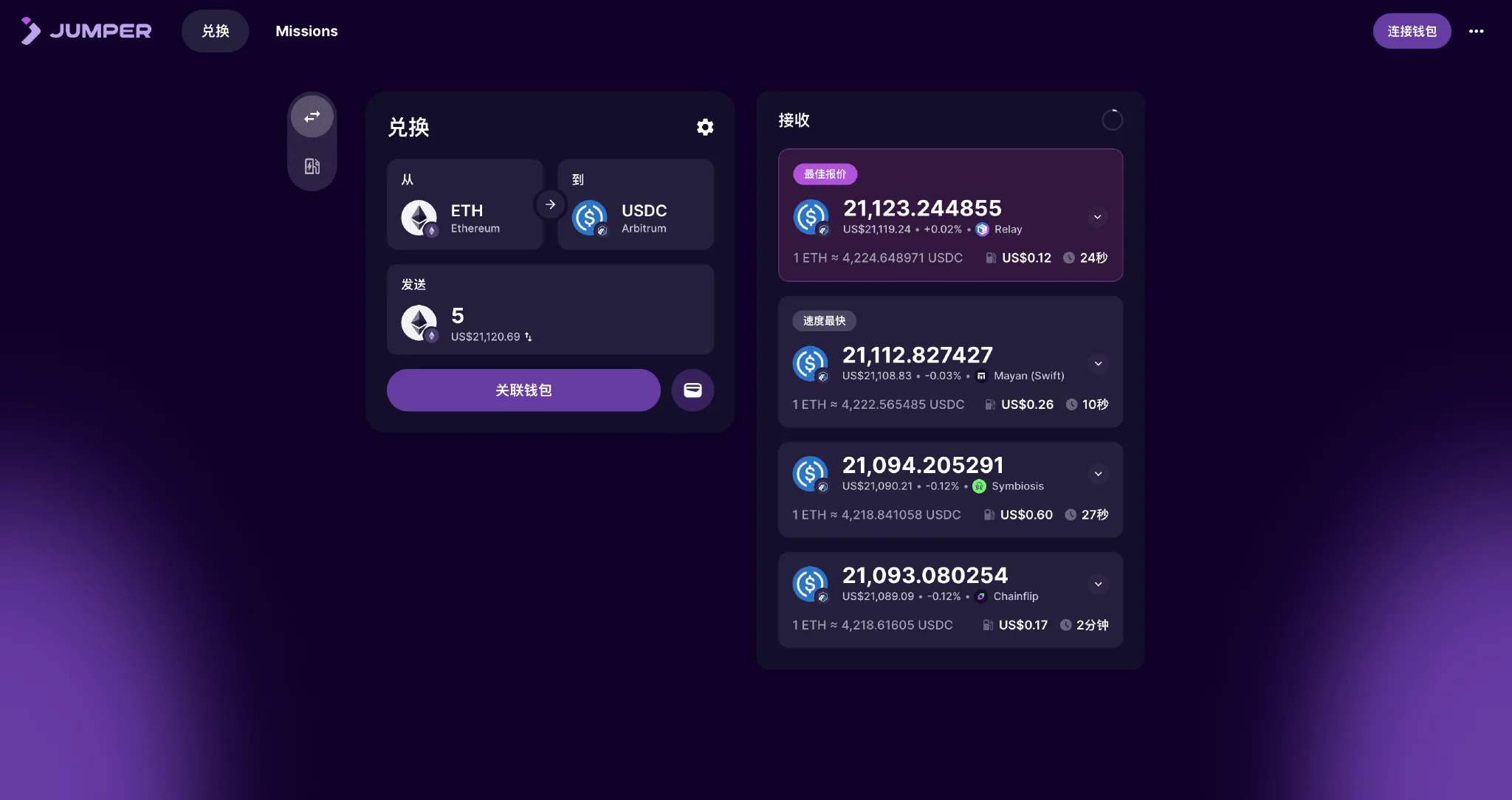Click the arrow between ETH and USDC
The image size is (1512, 800).
550,204
